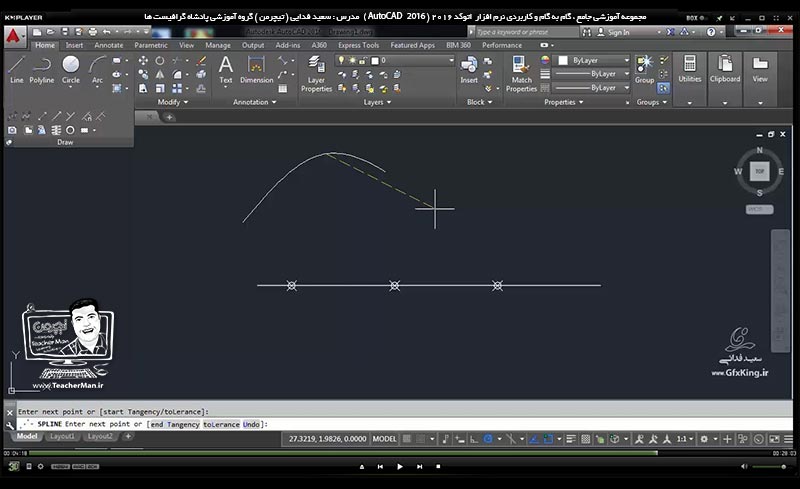Select the Text tool
Image resolution: width=800 pixels, height=489 pixels.
point(226,70)
